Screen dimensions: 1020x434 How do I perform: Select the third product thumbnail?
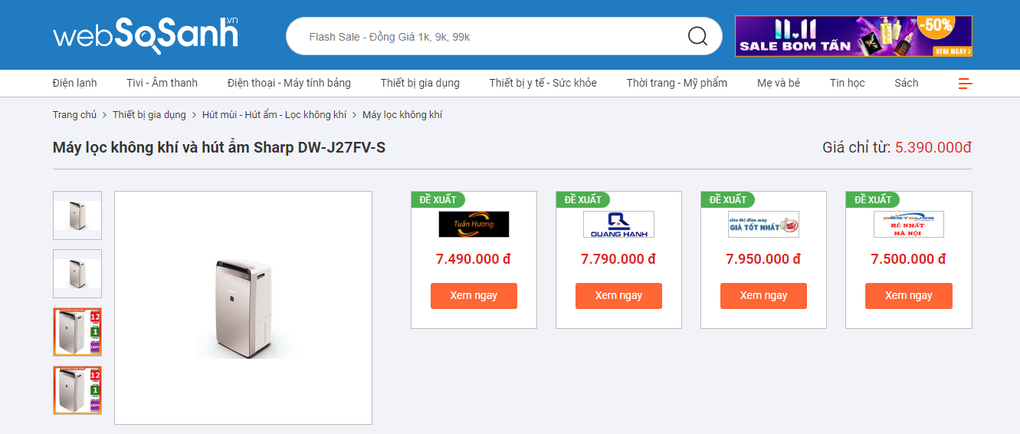pyautogui.click(x=77, y=332)
